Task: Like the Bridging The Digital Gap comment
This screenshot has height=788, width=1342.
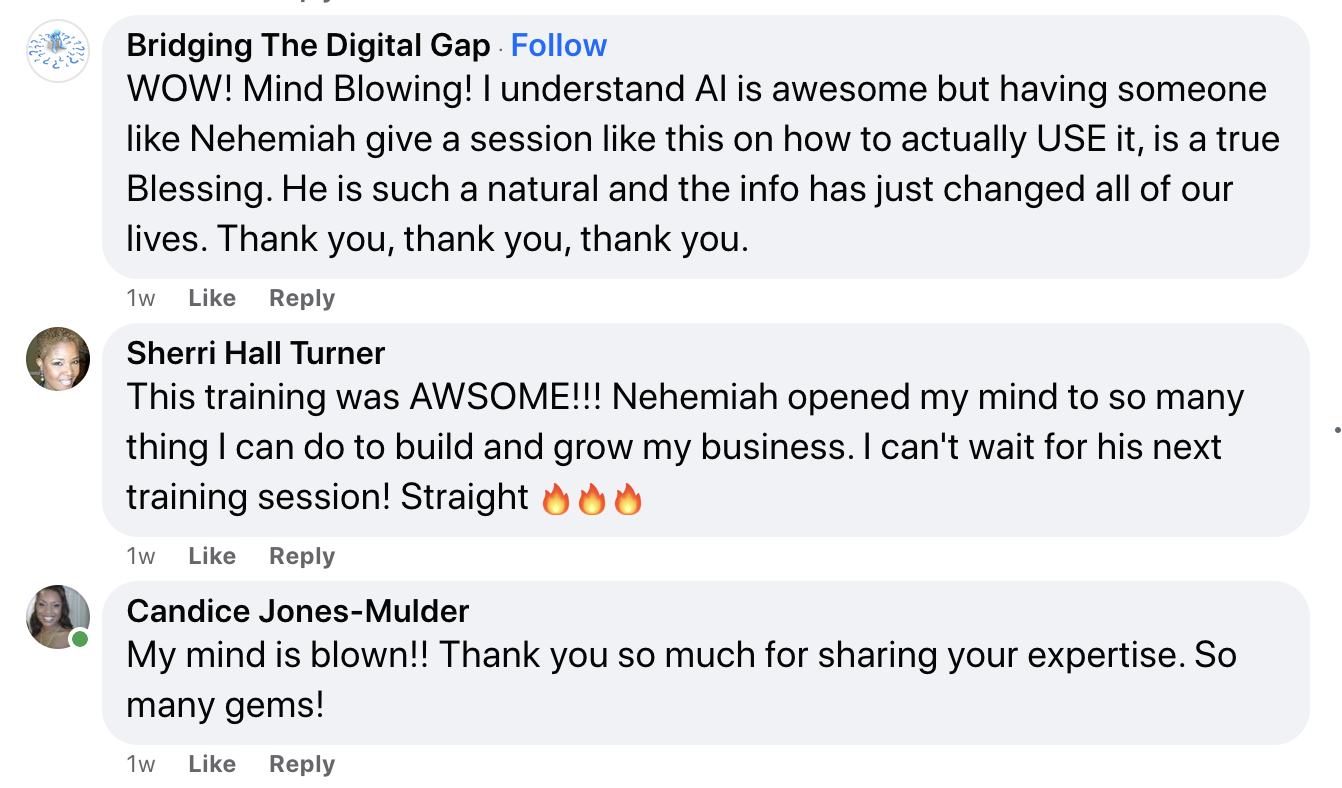Action: coord(212,298)
